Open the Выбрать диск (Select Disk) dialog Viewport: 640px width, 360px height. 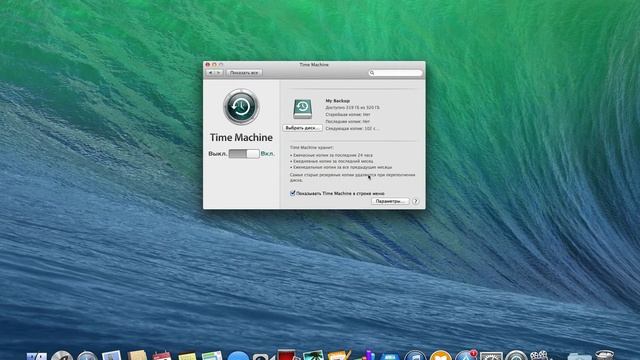[x=302, y=128]
